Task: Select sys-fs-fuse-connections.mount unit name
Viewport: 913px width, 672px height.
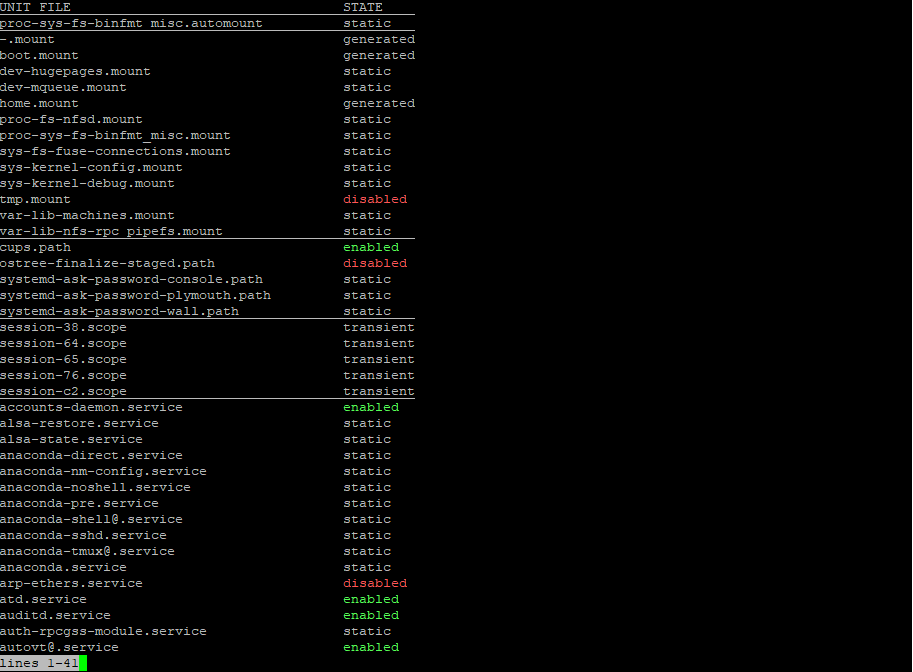Action: pos(115,151)
